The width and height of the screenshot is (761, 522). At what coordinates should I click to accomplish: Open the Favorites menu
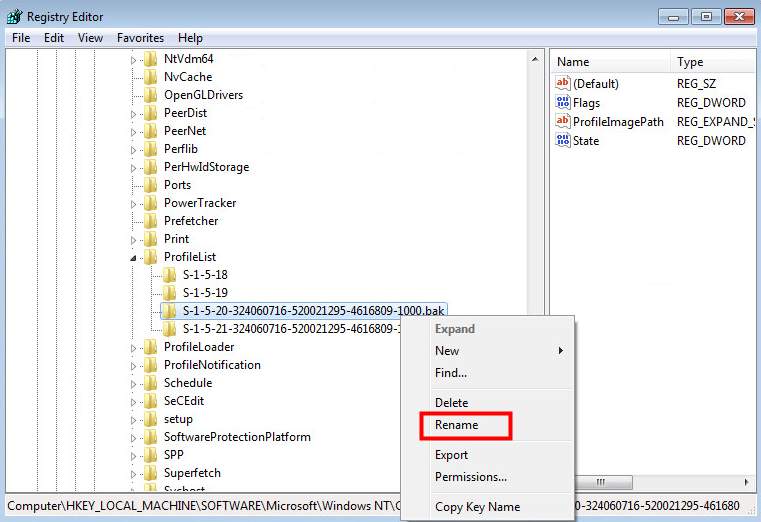click(140, 38)
